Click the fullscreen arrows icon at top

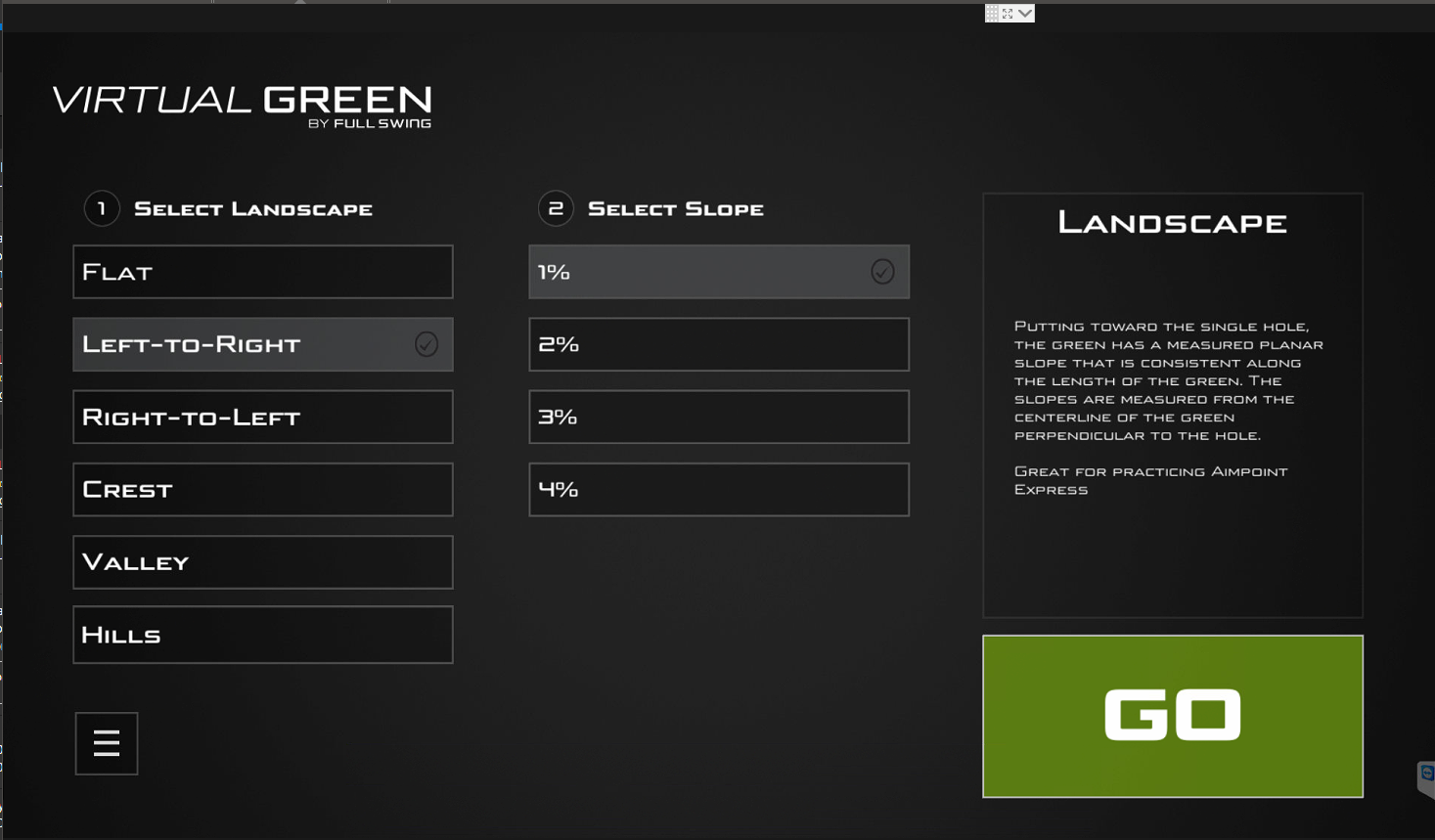coord(1008,14)
